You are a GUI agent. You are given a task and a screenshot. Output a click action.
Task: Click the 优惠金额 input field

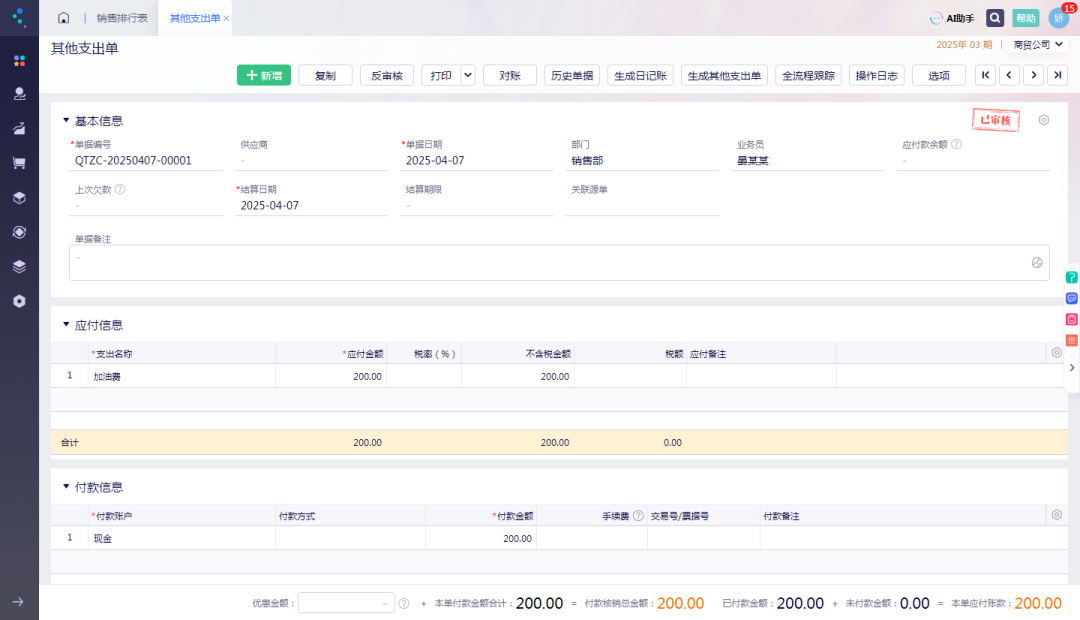[x=346, y=603]
